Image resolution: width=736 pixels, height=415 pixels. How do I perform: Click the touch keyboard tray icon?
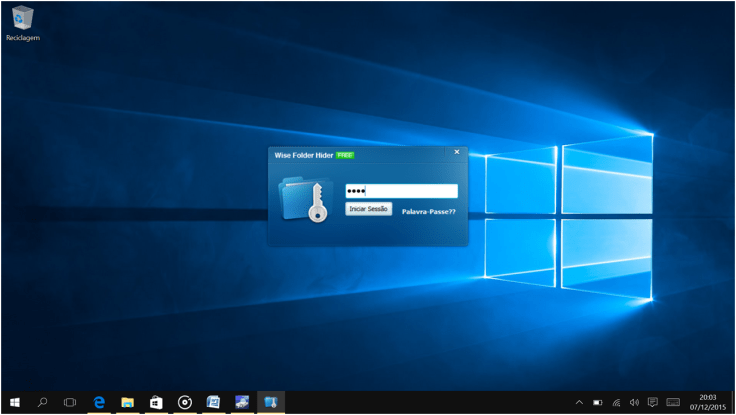coord(674,402)
